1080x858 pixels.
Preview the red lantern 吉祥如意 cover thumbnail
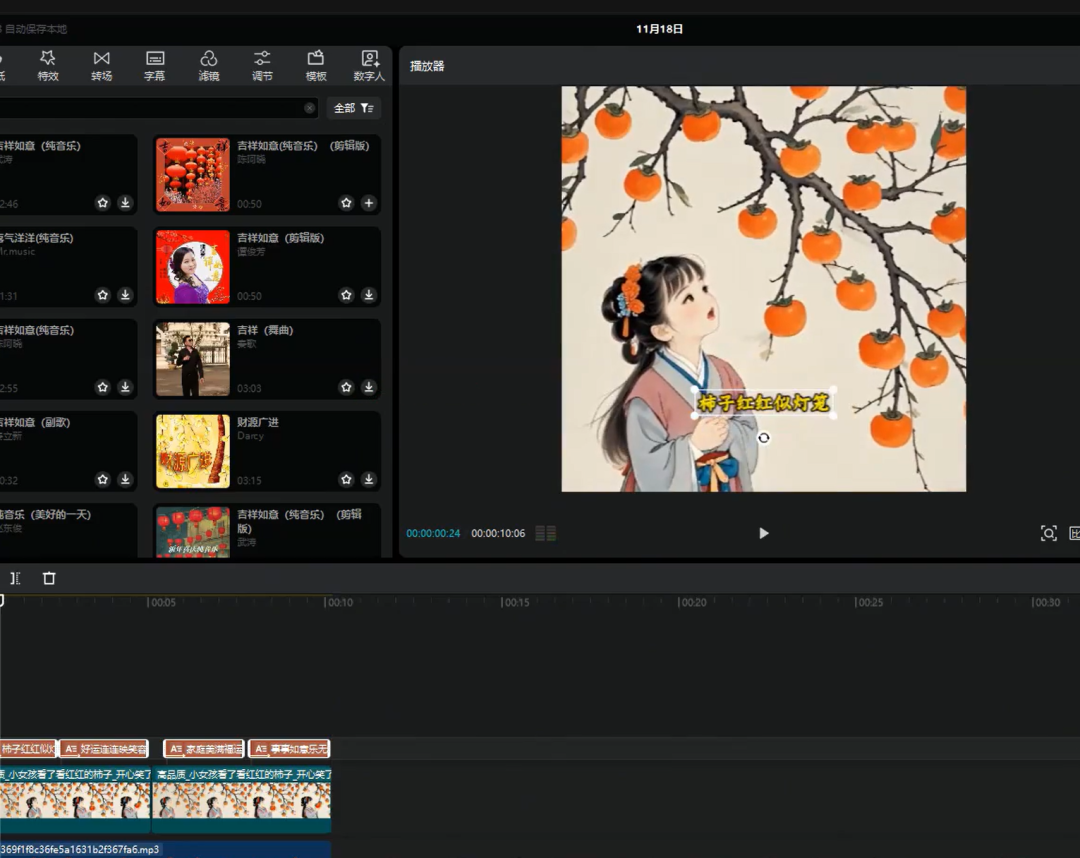click(193, 174)
